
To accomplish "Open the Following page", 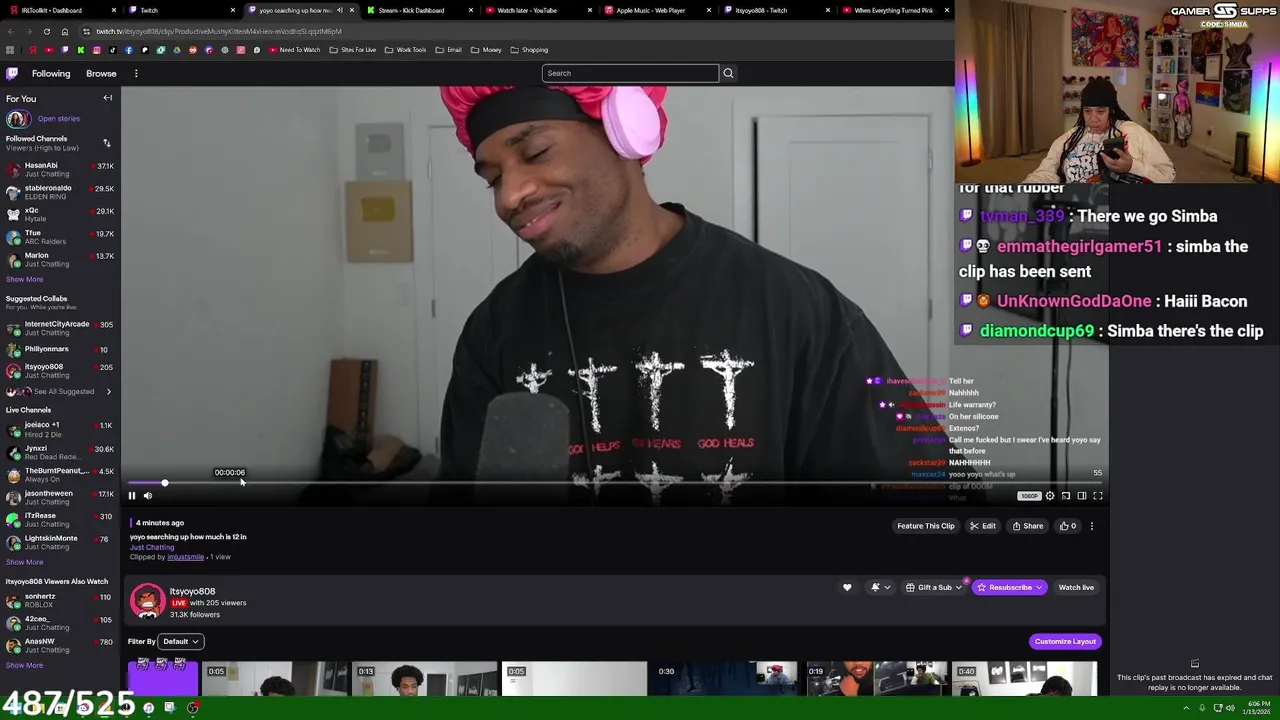I will [51, 73].
